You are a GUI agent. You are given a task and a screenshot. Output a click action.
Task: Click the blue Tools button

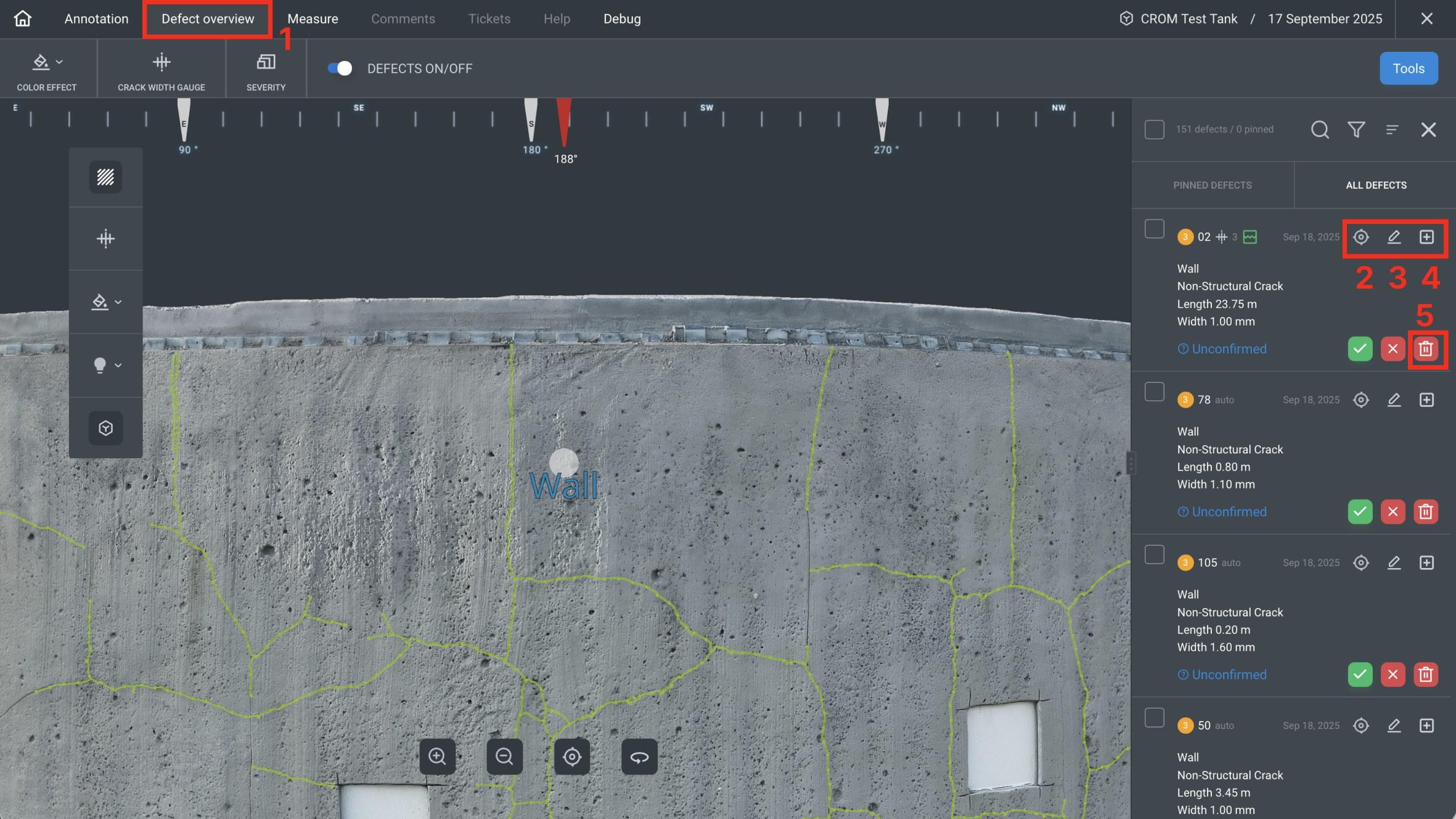coord(1409,68)
